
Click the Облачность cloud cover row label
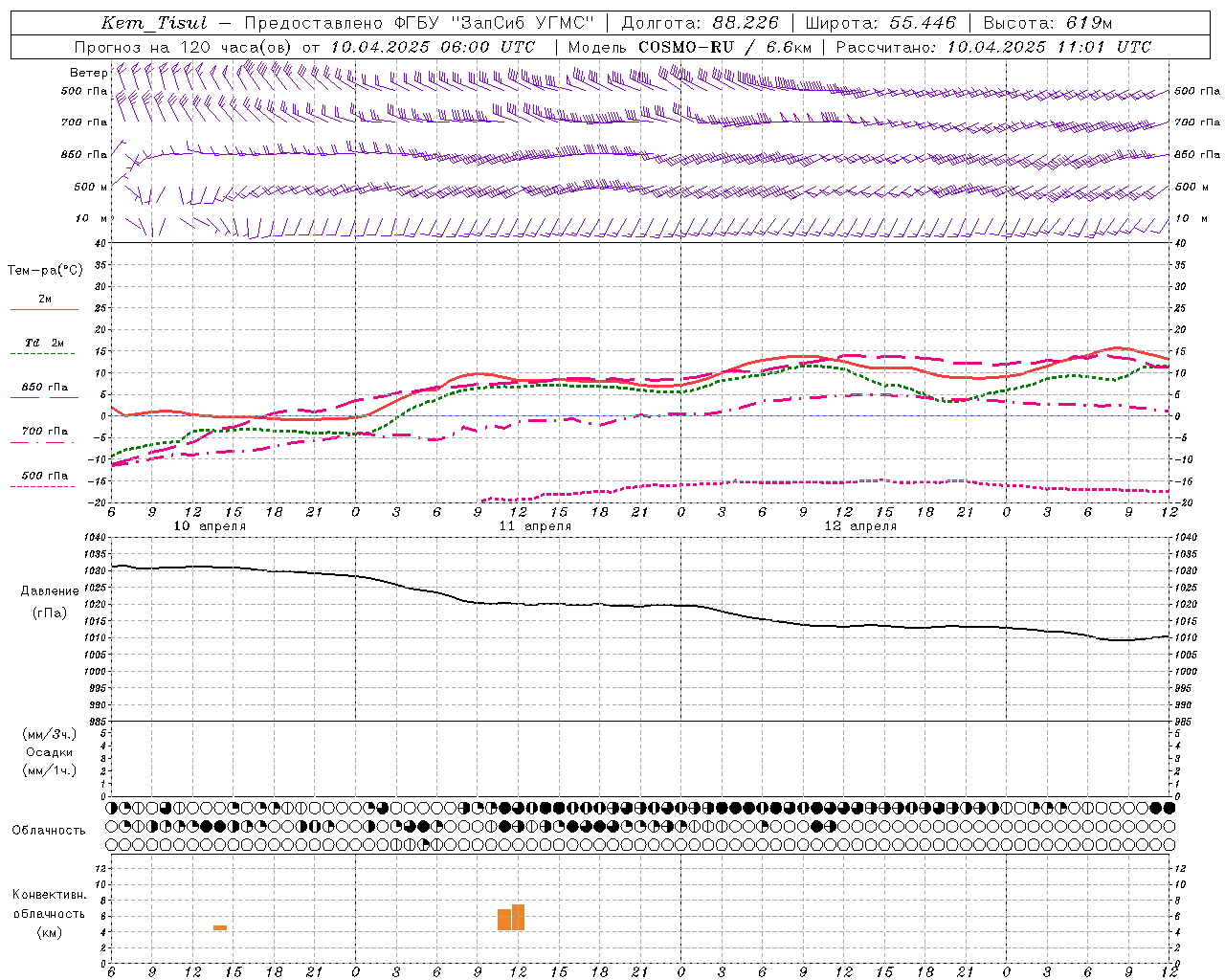click(49, 830)
